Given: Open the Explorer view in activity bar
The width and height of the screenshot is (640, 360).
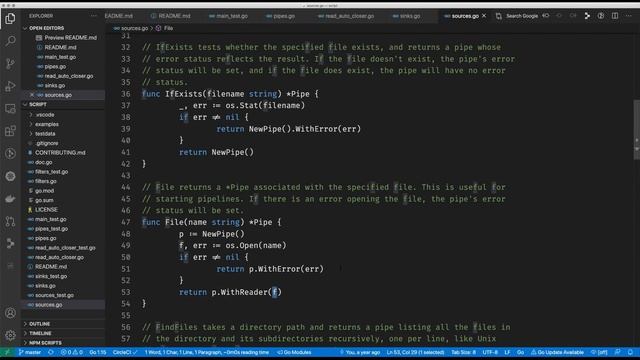Looking at the screenshot, I should (x=10, y=19).
